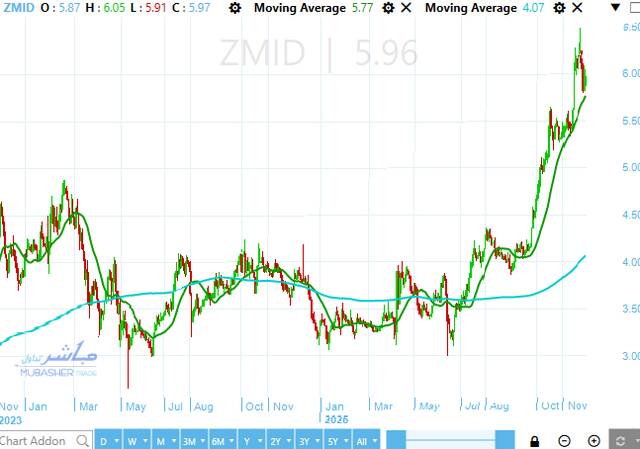Image resolution: width=640 pixels, height=449 pixels.
Task: Switch to the W weekly interval
Action: point(133,441)
